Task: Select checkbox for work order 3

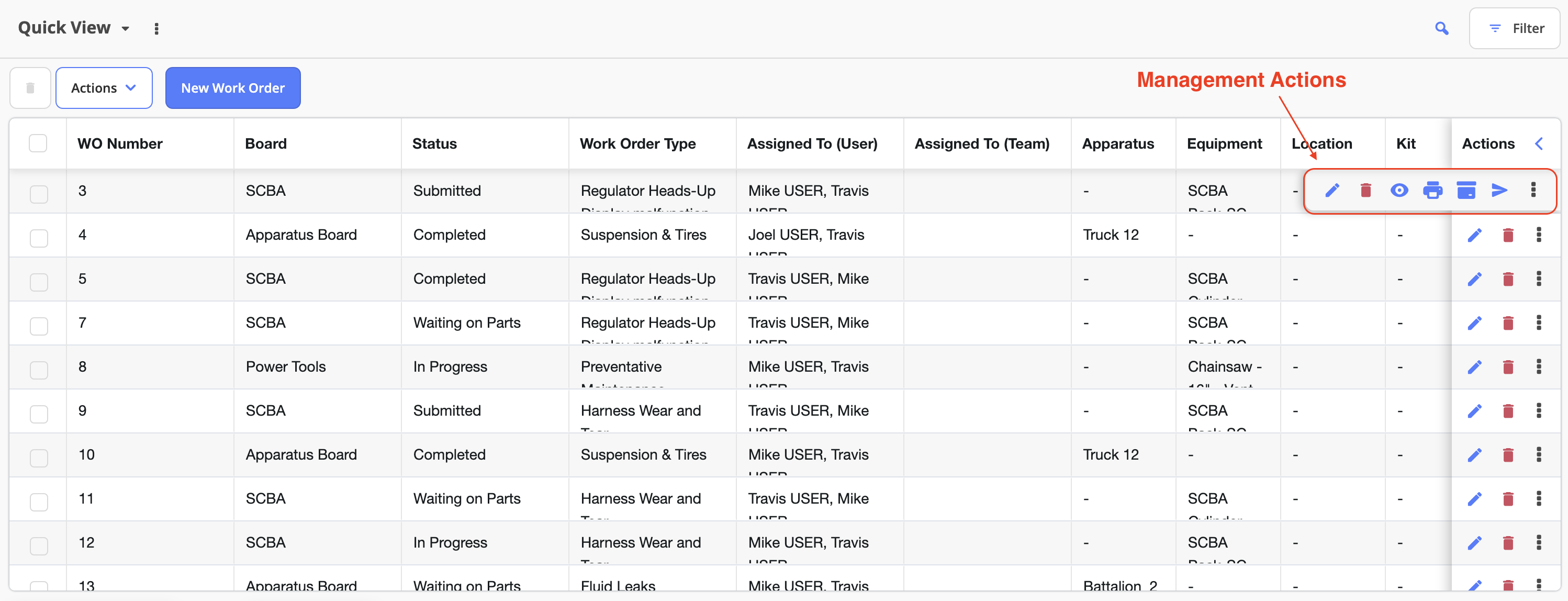Action: 39,194
